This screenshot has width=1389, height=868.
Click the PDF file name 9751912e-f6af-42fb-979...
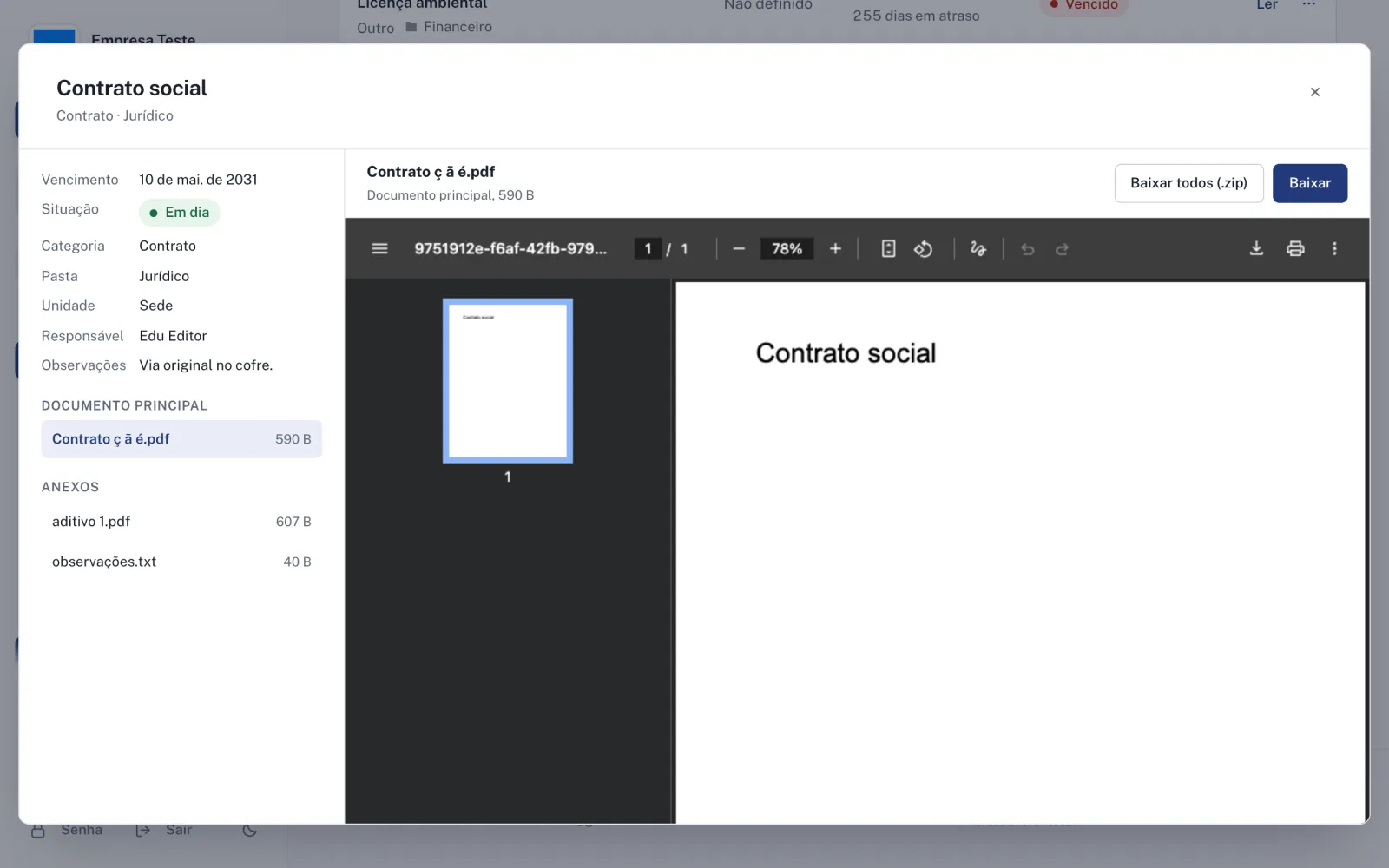510,249
